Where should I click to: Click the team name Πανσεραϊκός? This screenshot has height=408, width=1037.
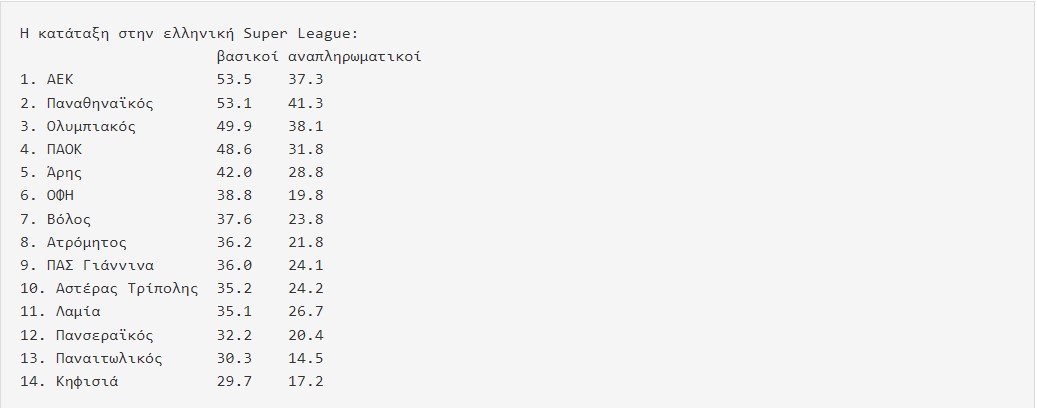(x=104, y=335)
